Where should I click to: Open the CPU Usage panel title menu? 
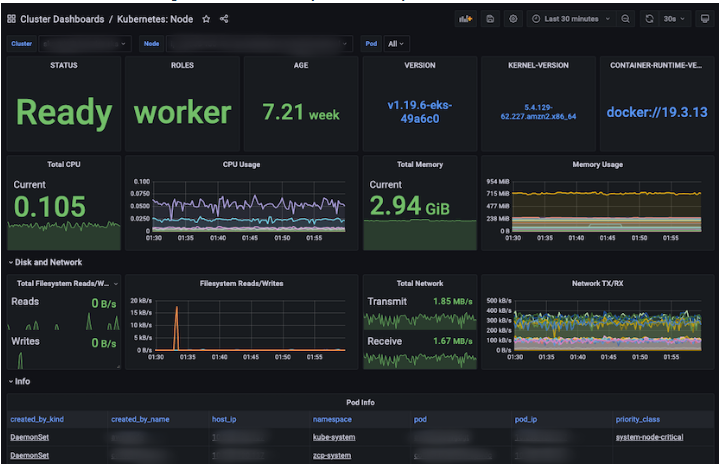click(x=241, y=165)
